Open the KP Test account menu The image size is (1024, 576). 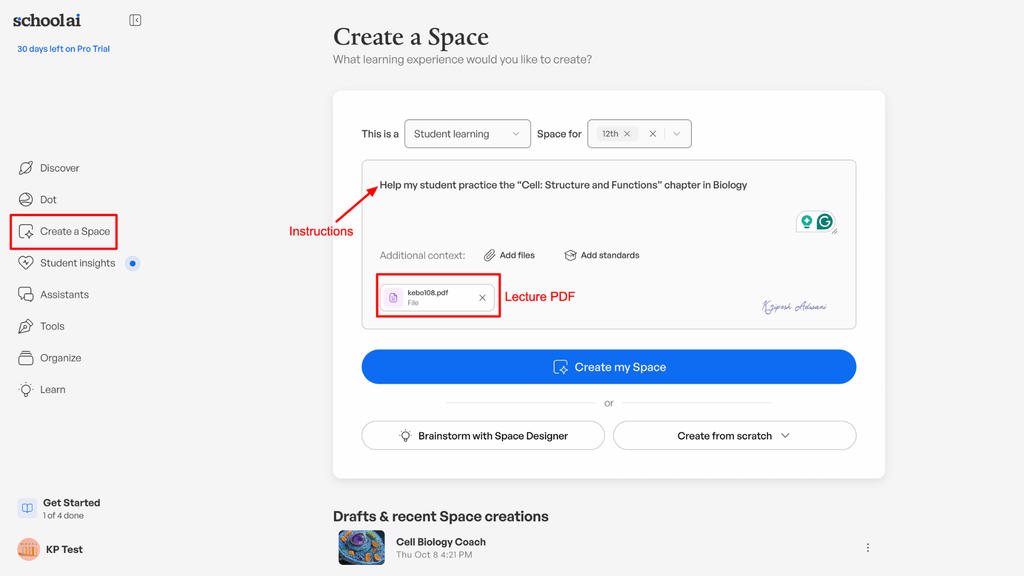click(x=51, y=549)
